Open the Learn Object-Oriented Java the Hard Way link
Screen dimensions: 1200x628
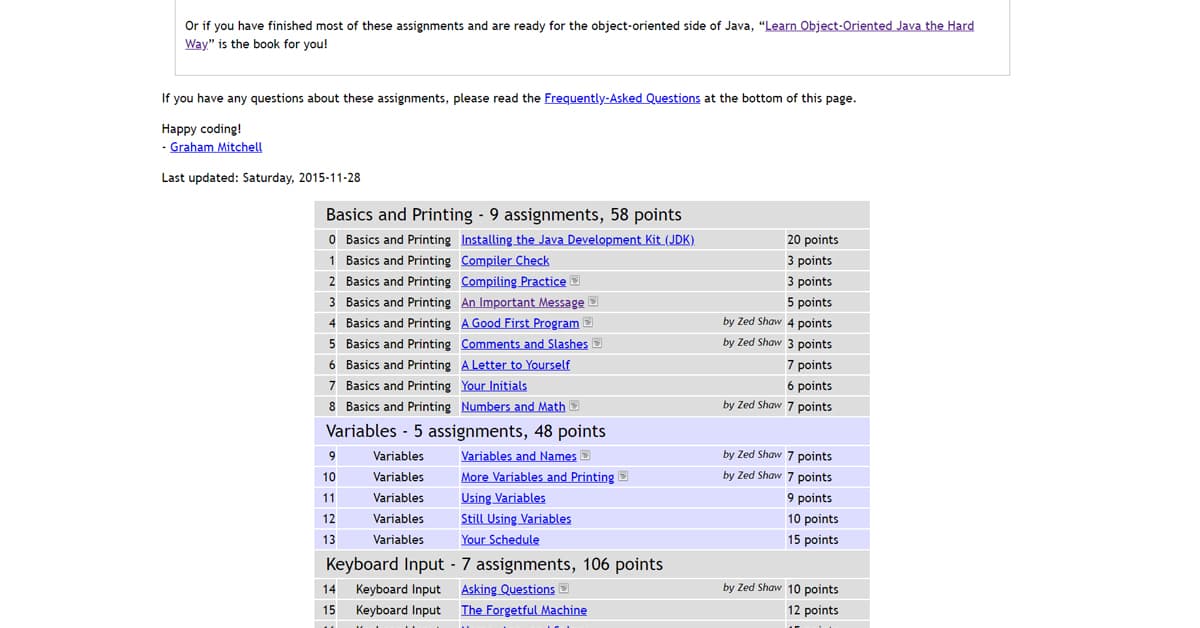(x=868, y=26)
